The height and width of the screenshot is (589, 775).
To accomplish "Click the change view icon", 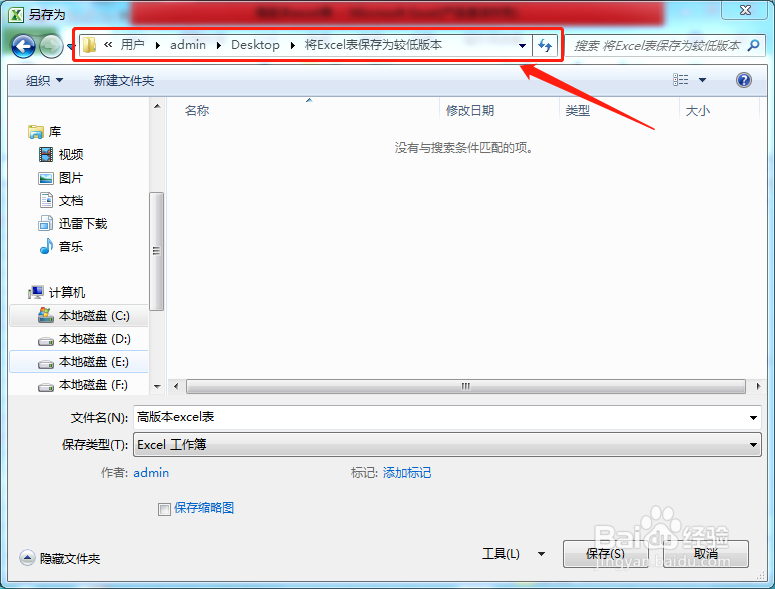I will coord(681,80).
